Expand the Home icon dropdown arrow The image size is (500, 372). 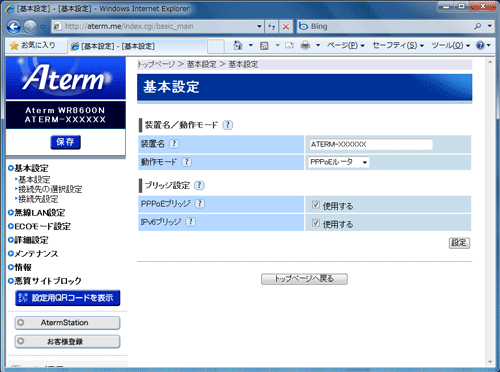(251, 45)
